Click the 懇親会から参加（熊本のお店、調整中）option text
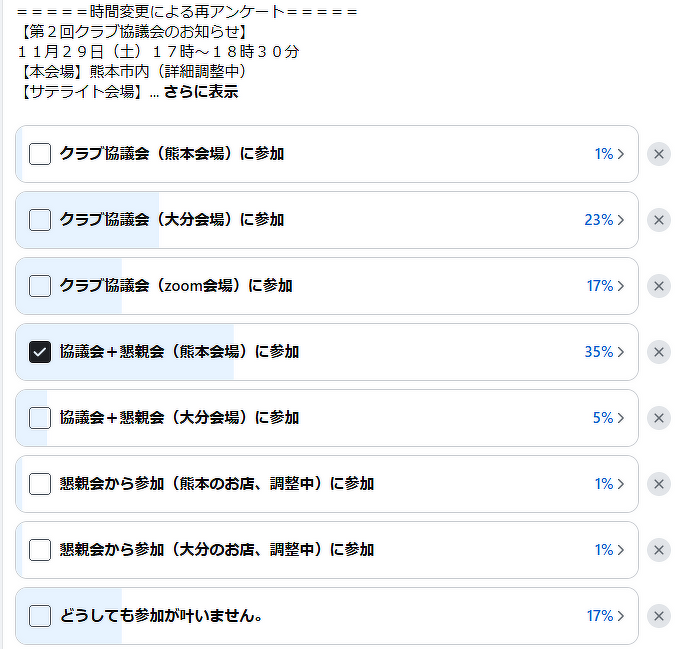The width and height of the screenshot is (683, 649). click(x=217, y=484)
